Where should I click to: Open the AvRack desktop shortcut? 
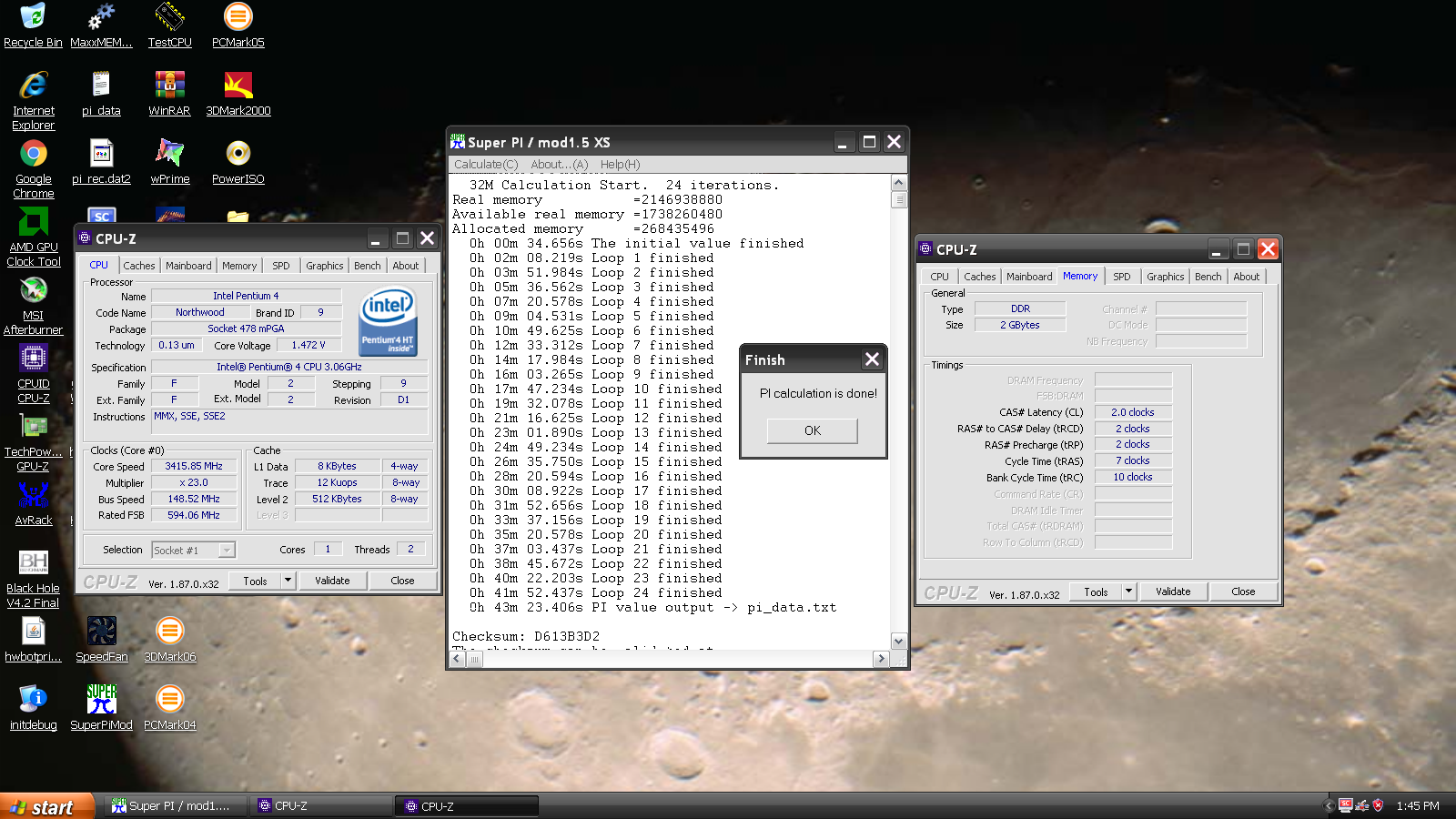click(33, 504)
